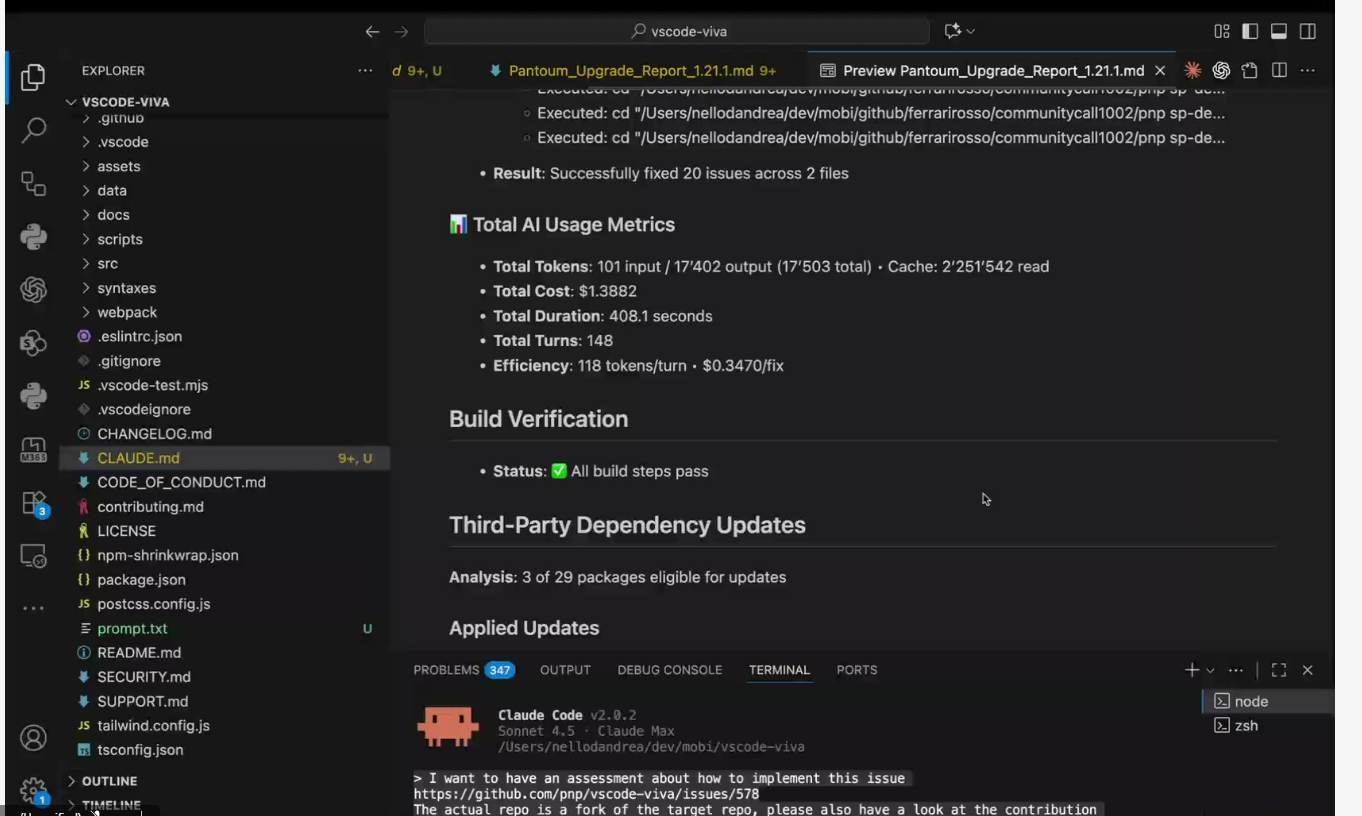1362x816 pixels.
Task: Expand the OUTLINE section
Action: point(109,781)
